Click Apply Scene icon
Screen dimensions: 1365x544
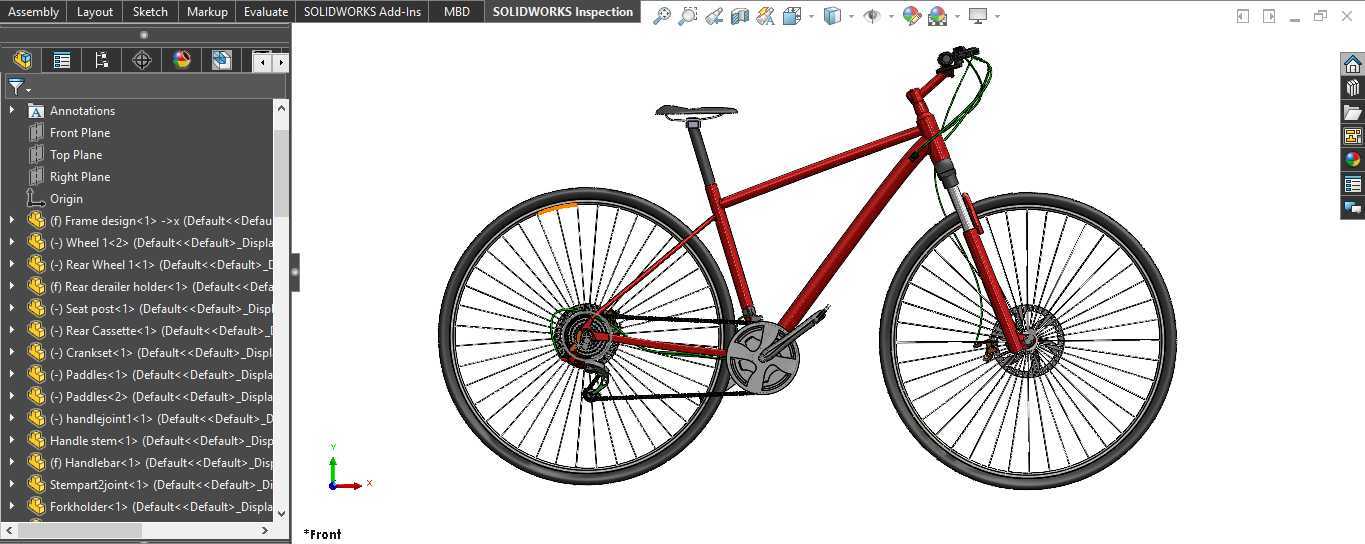[x=937, y=16]
